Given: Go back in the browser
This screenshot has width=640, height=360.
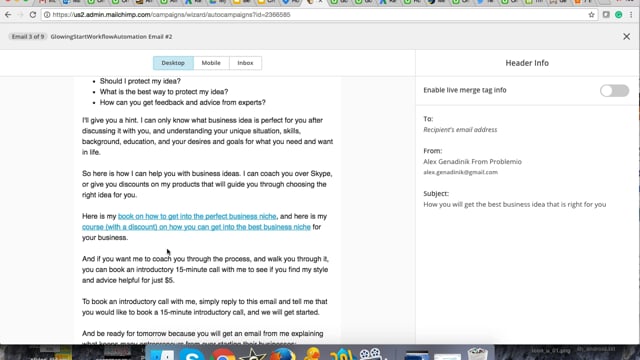Looking at the screenshot, I should point(8,15).
